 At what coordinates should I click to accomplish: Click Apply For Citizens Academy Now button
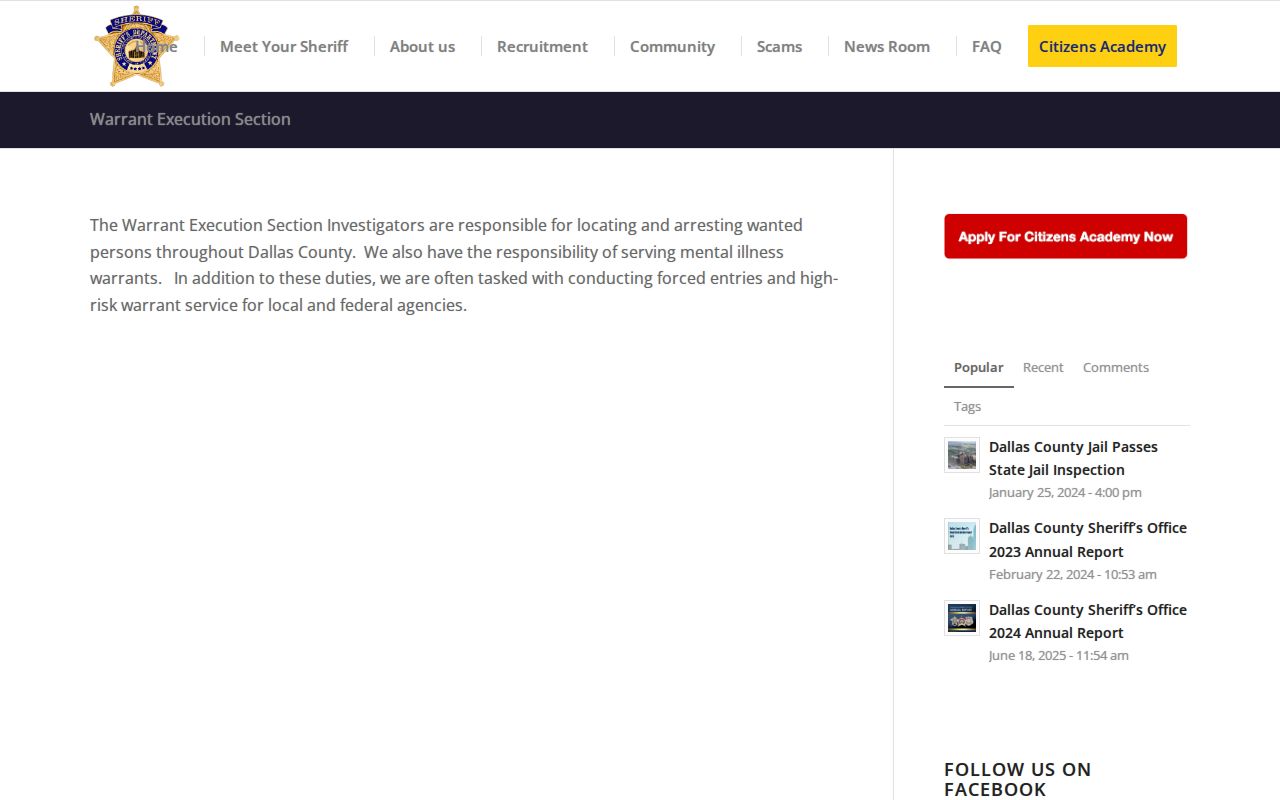point(1066,236)
